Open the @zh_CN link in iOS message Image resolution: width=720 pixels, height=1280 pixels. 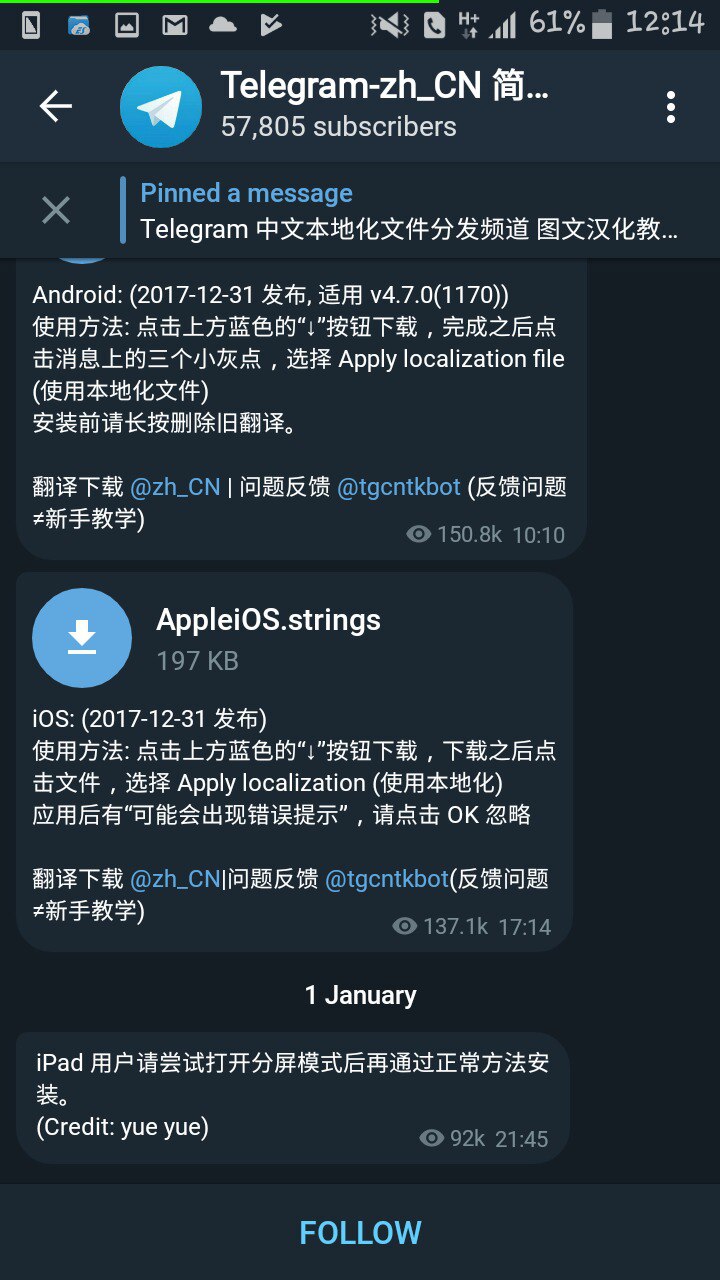(175, 879)
